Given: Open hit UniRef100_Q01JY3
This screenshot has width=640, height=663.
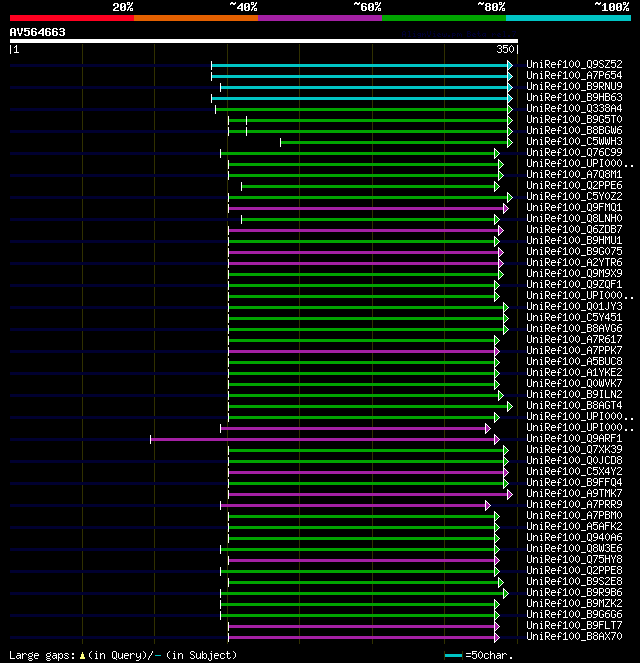Looking at the screenshot, I should tap(574, 306).
